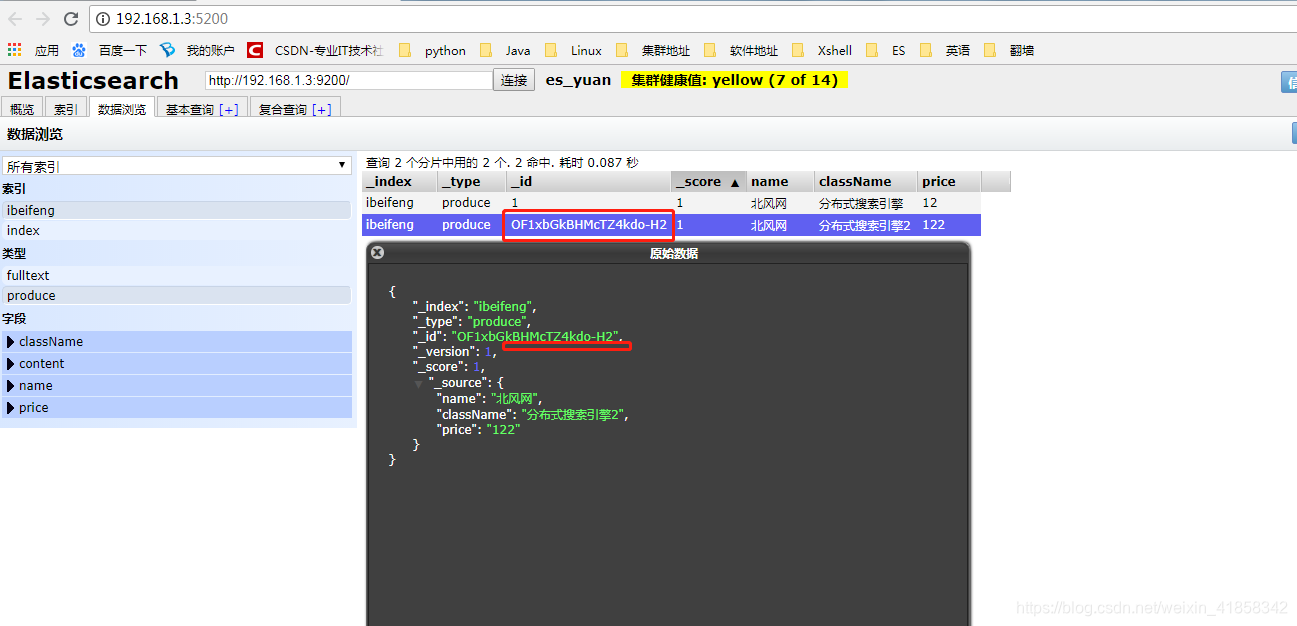Sort by the _index column header
1297x626 pixels.
400,182
